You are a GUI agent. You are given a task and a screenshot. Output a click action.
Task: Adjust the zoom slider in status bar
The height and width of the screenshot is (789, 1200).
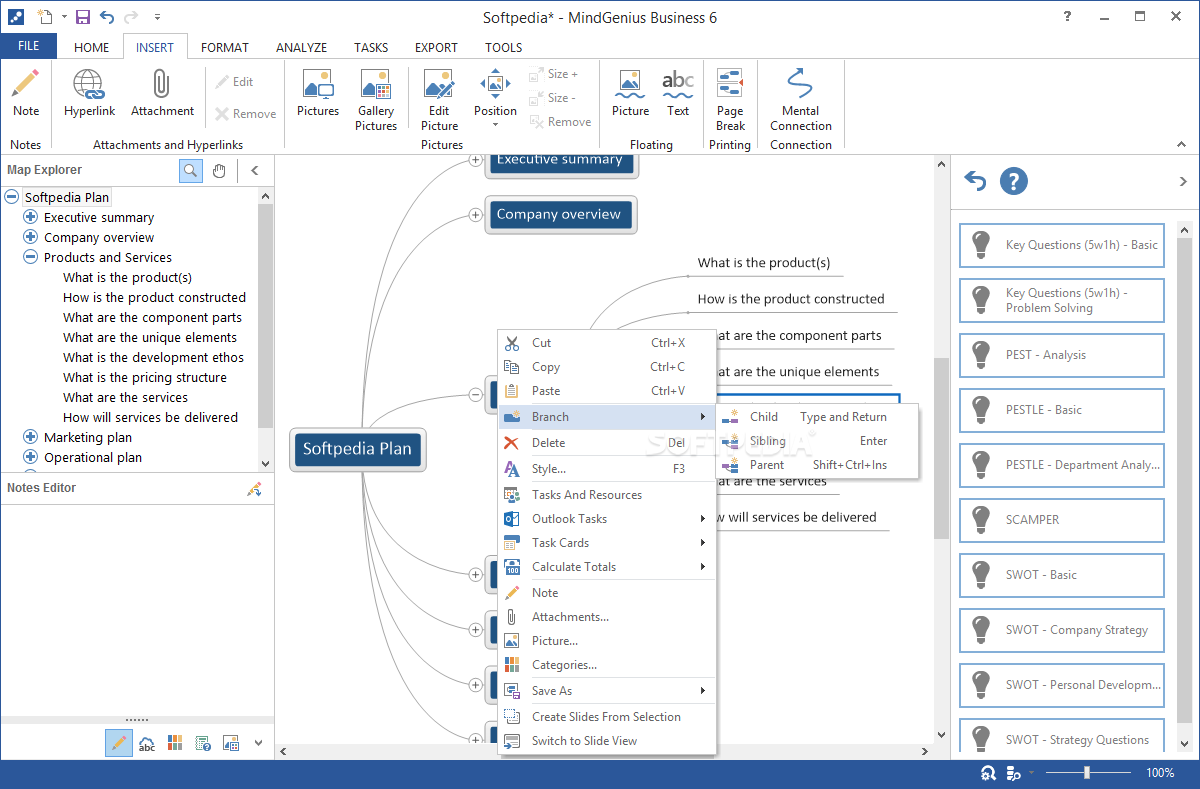(x=1086, y=773)
